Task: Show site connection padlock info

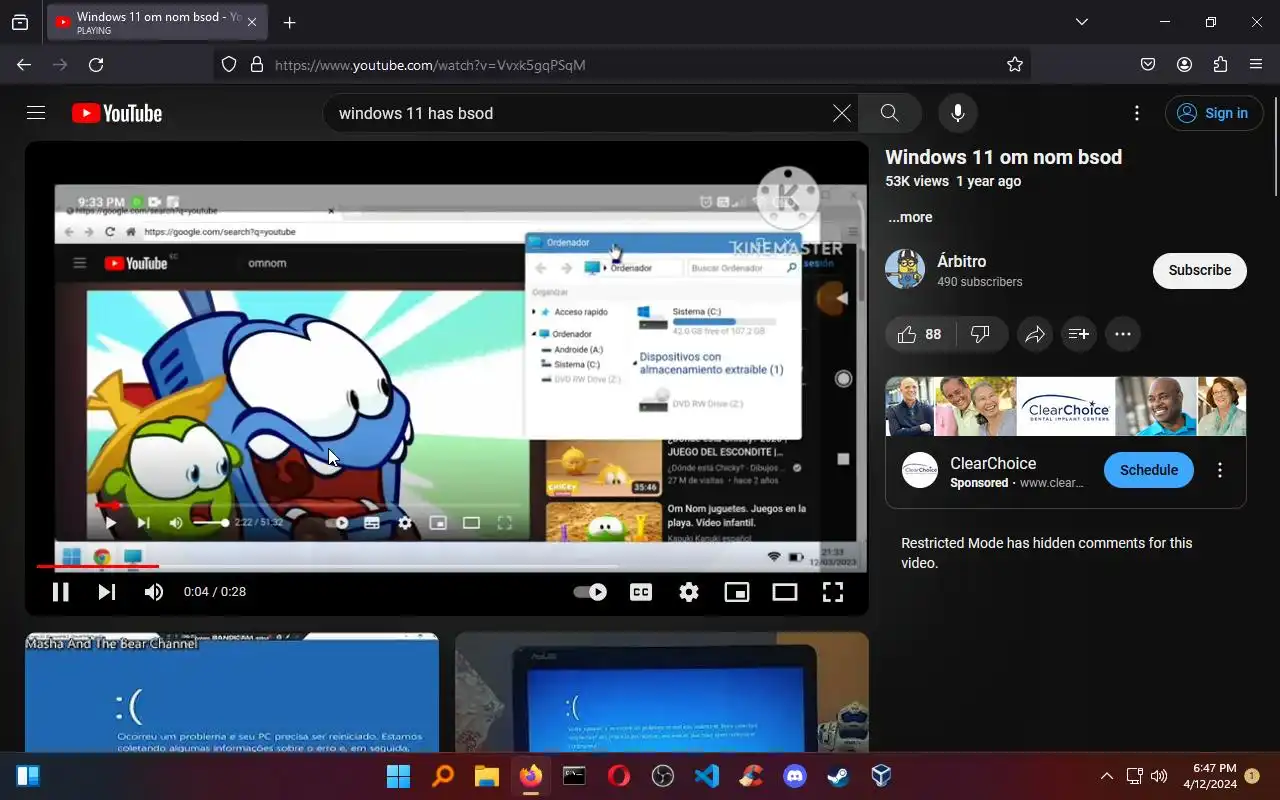Action: tap(256, 65)
